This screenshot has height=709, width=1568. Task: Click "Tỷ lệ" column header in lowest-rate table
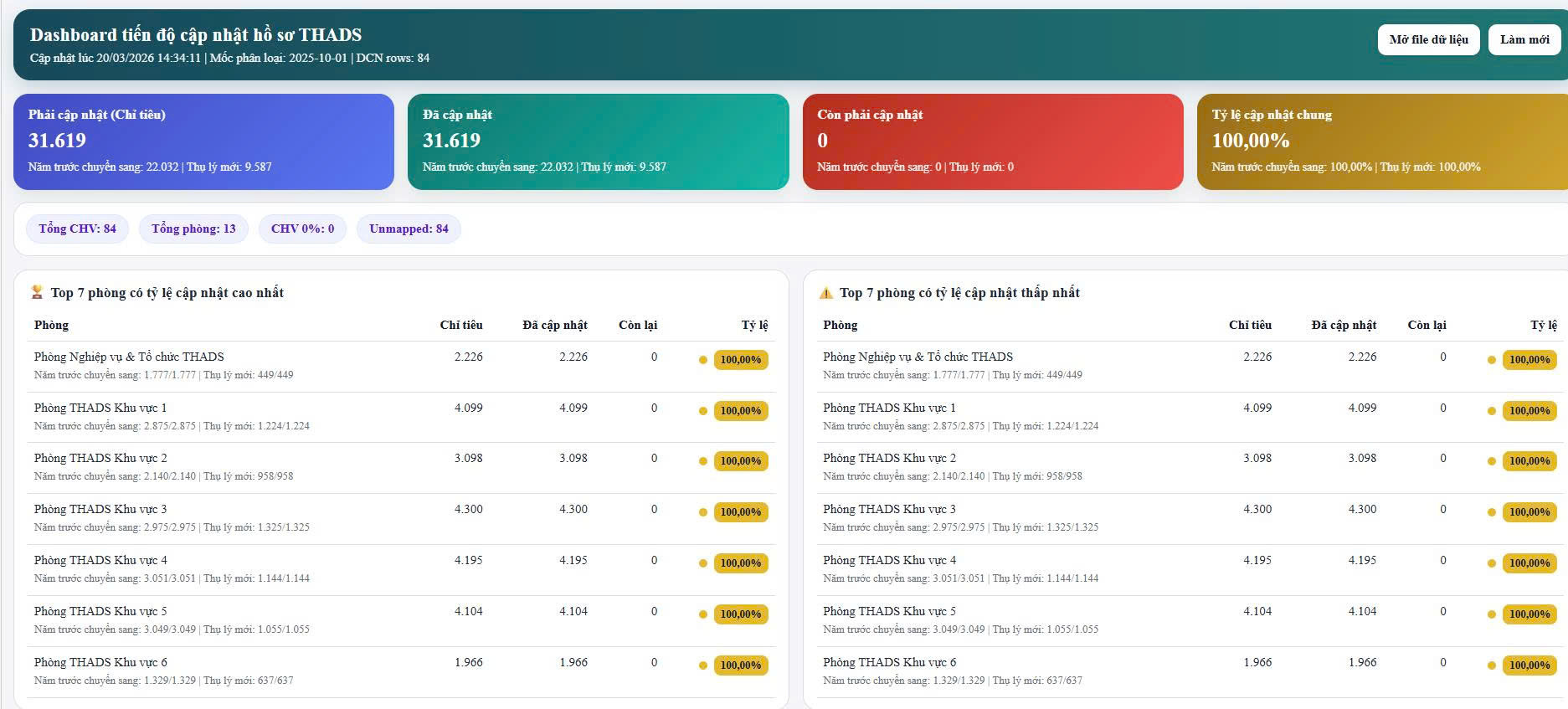[1543, 325]
